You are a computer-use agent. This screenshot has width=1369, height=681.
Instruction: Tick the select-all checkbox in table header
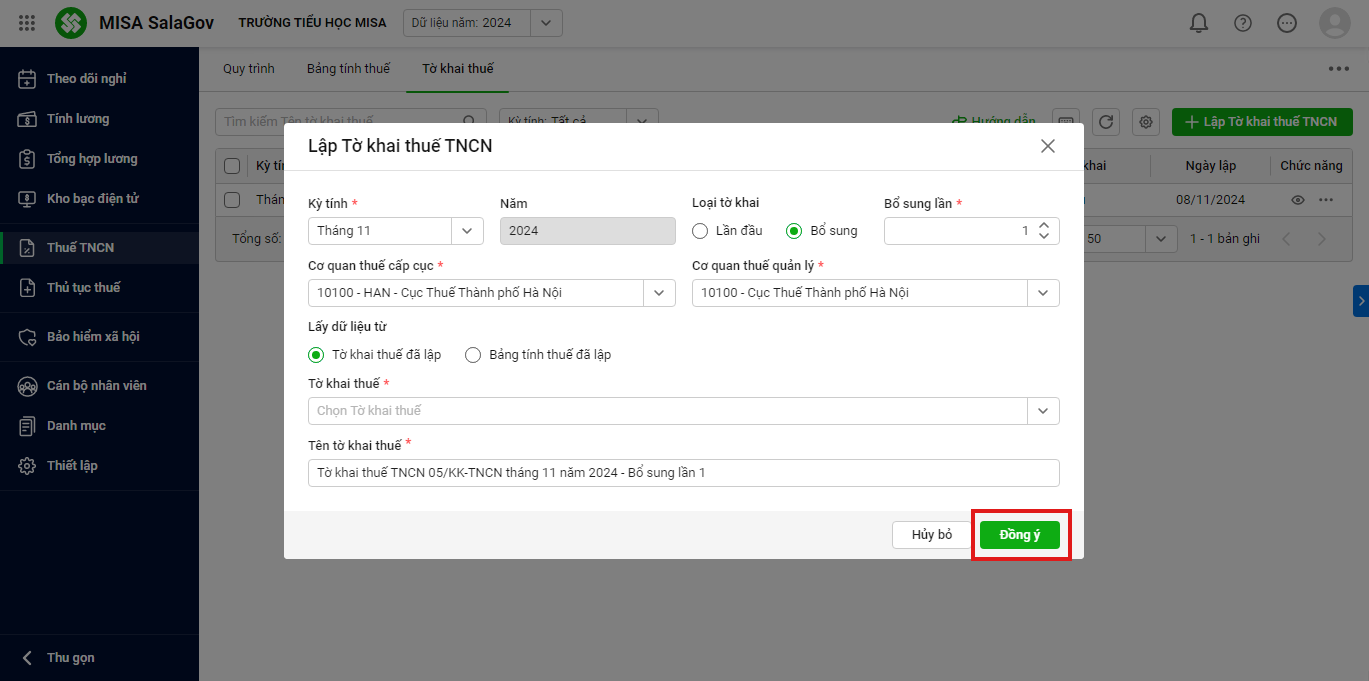[x=232, y=166]
